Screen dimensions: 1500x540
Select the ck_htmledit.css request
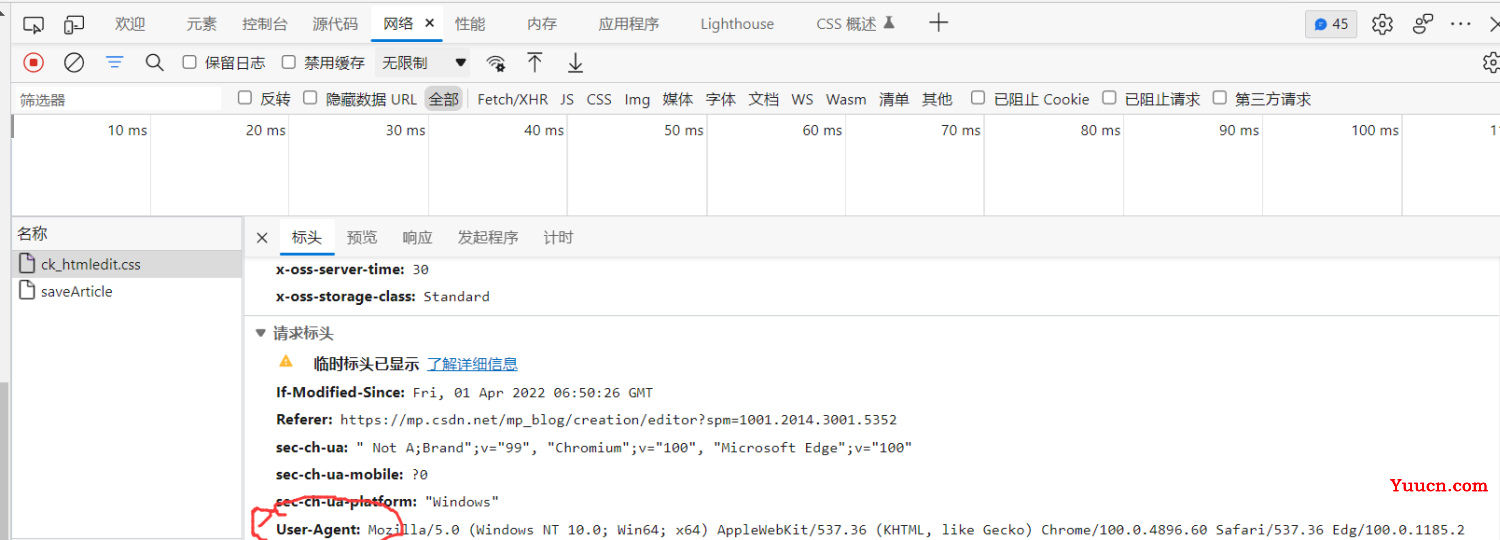(x=127, y=265)
